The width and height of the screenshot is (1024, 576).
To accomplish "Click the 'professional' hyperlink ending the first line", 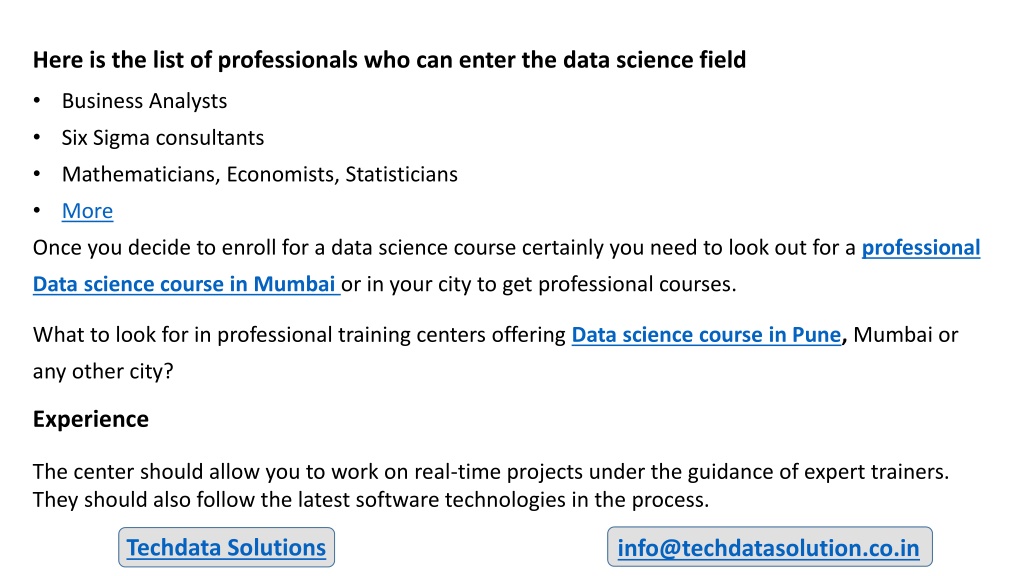I will pyautogui.click(x=921, y=248).
